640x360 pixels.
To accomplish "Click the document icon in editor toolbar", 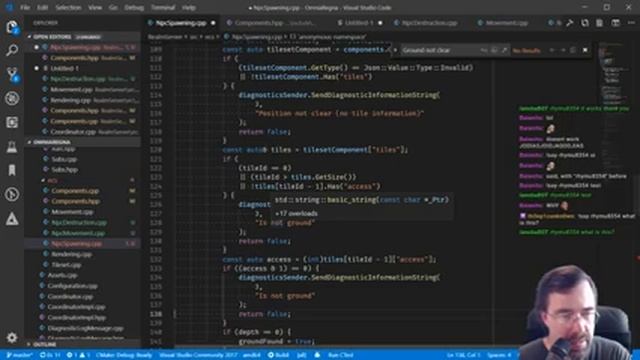I will [600, 23].
